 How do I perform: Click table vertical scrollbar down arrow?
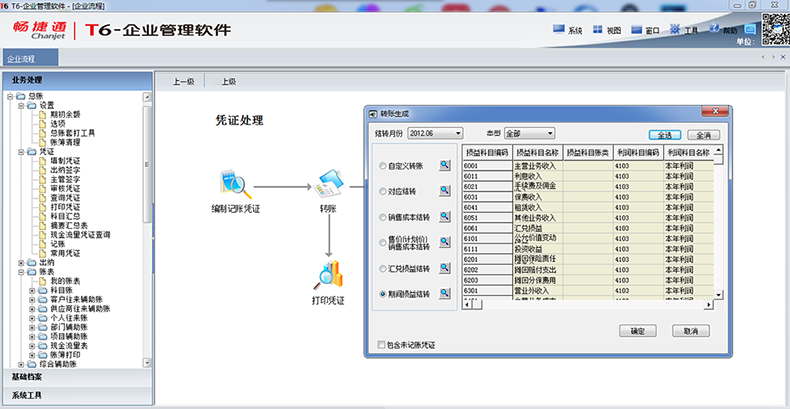(719, 295)
